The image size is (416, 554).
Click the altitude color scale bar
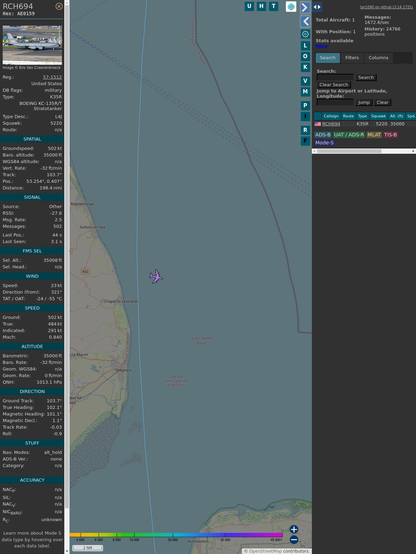[176, 535]
